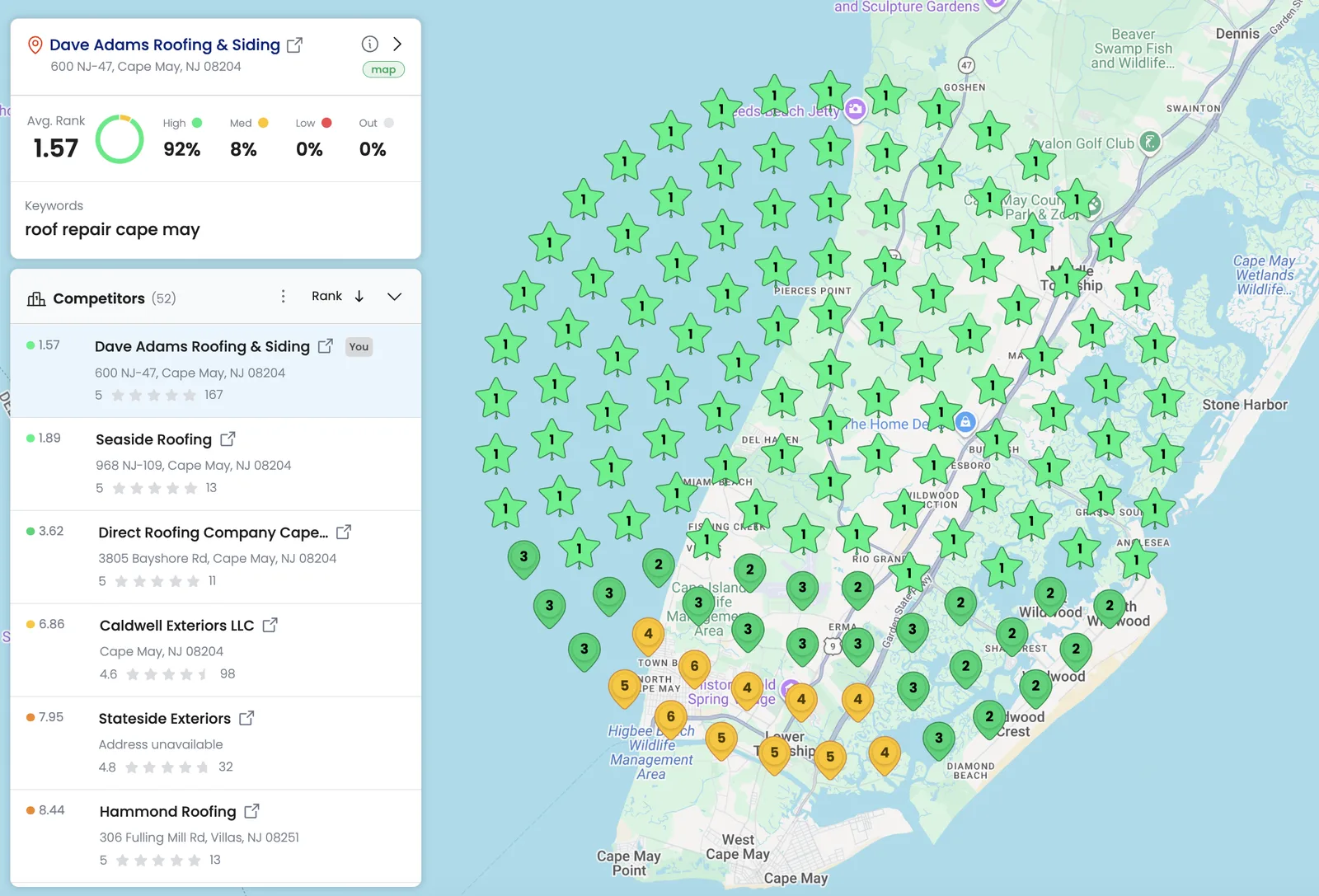Click the Med yellow rank indicator dot
This screenshot has height=896, width=1319.
(263, 123)
